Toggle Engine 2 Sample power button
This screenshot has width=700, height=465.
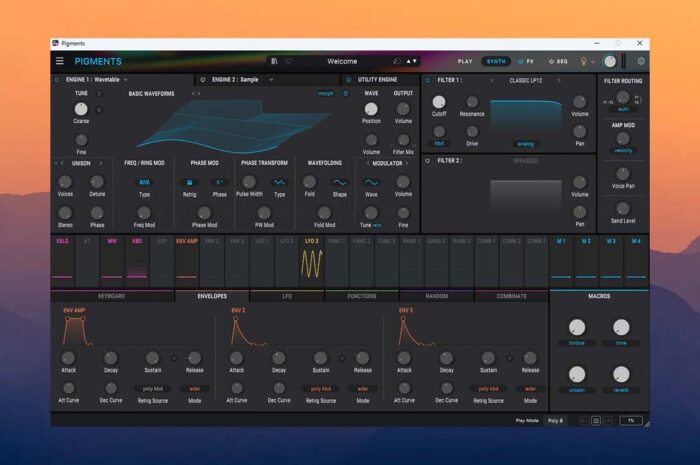[203, 80]
